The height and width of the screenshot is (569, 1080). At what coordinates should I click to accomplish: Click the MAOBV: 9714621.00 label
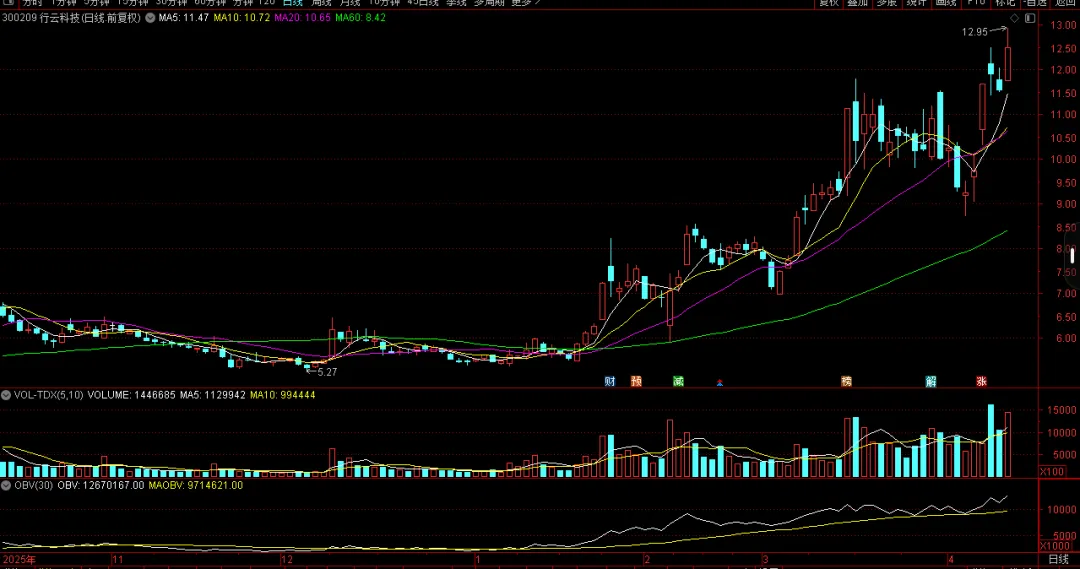click(x=196, y=485)
